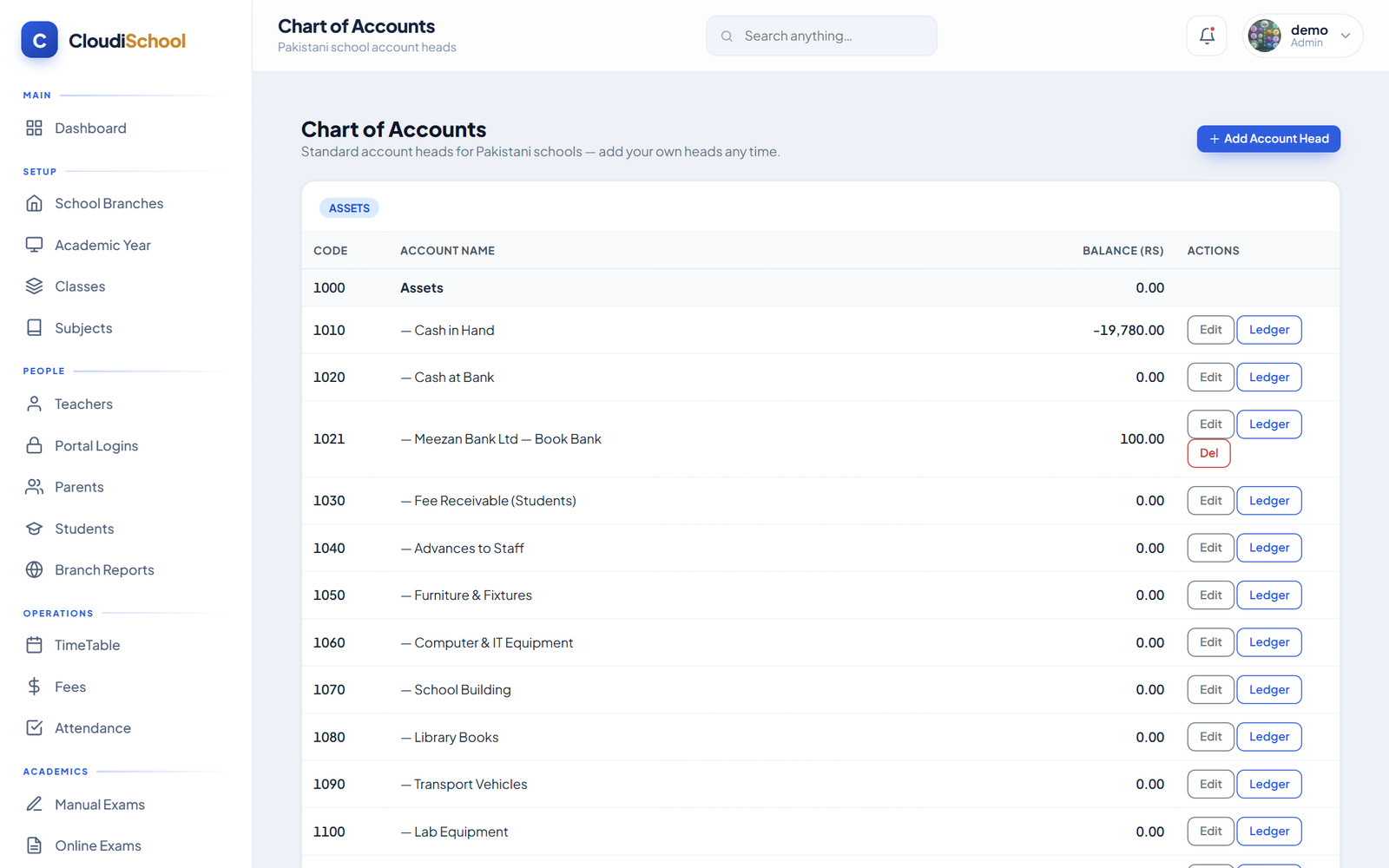1389x868 pixels.
Task: Open Ledger for Cash at Bank
Action: pyautogui.click(x=1269, y=378)
